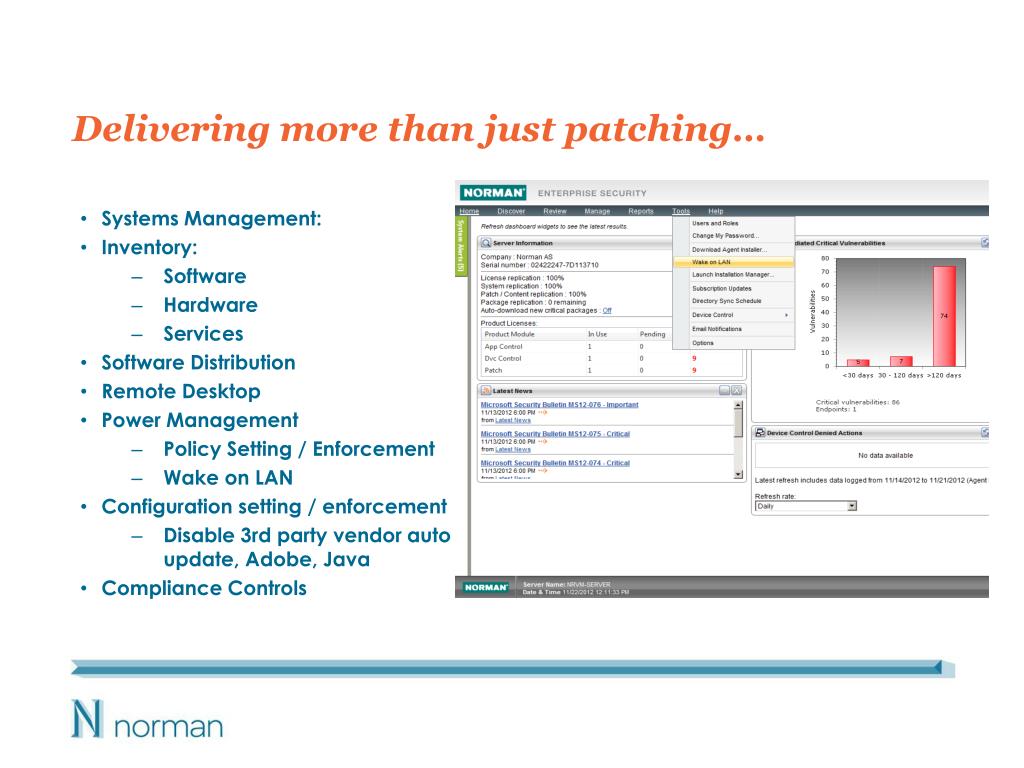The width and height of the screenshot is (1024, 768).
Task: Open the Refresh rate Daily dropdown
Action: point(852,506)
